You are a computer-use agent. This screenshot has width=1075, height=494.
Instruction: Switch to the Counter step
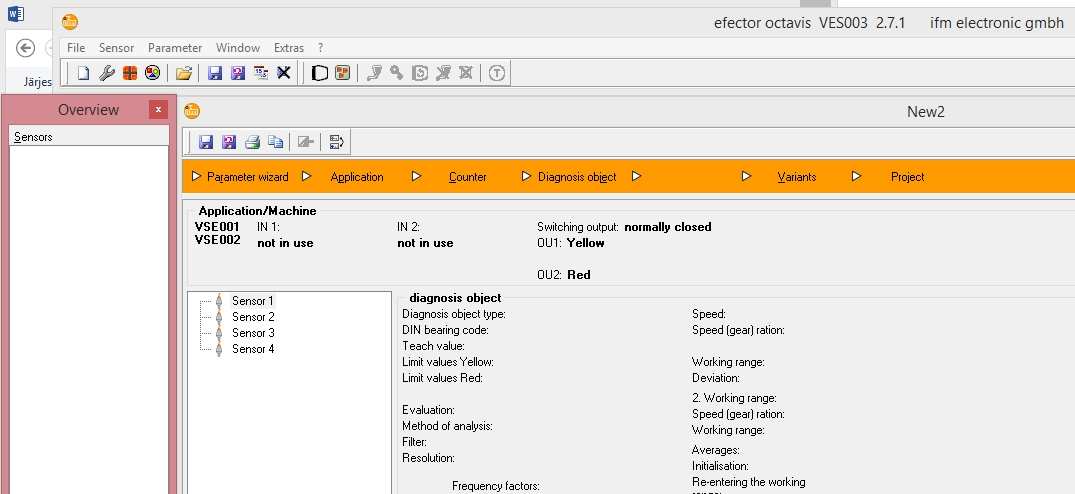click(468, 177)
